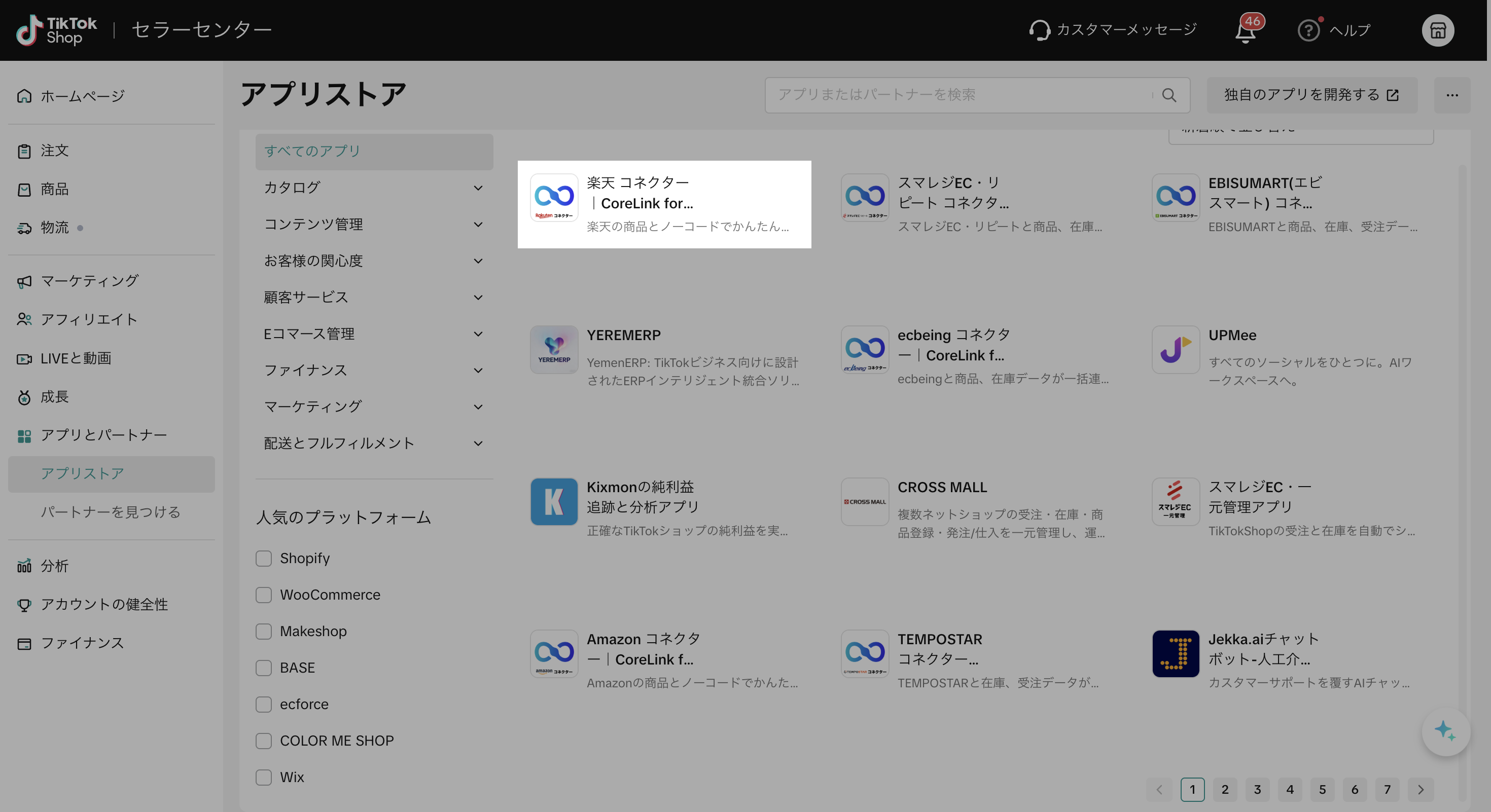Select パートナーを見つける sidebar item

110,512
